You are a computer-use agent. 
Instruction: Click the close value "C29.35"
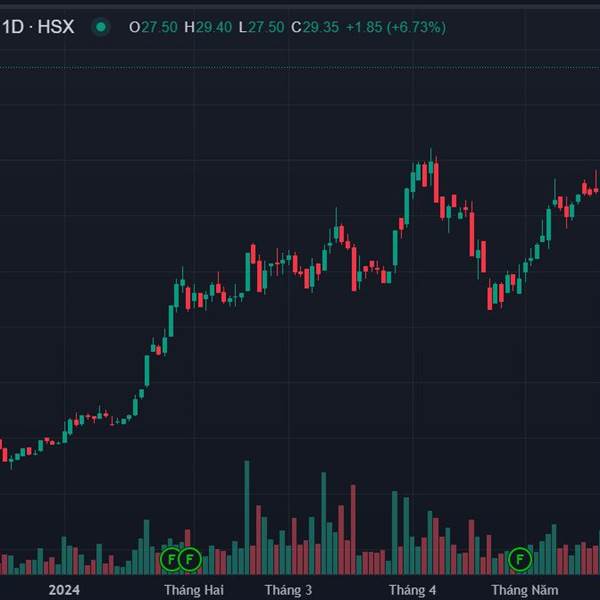click(315, 28)
